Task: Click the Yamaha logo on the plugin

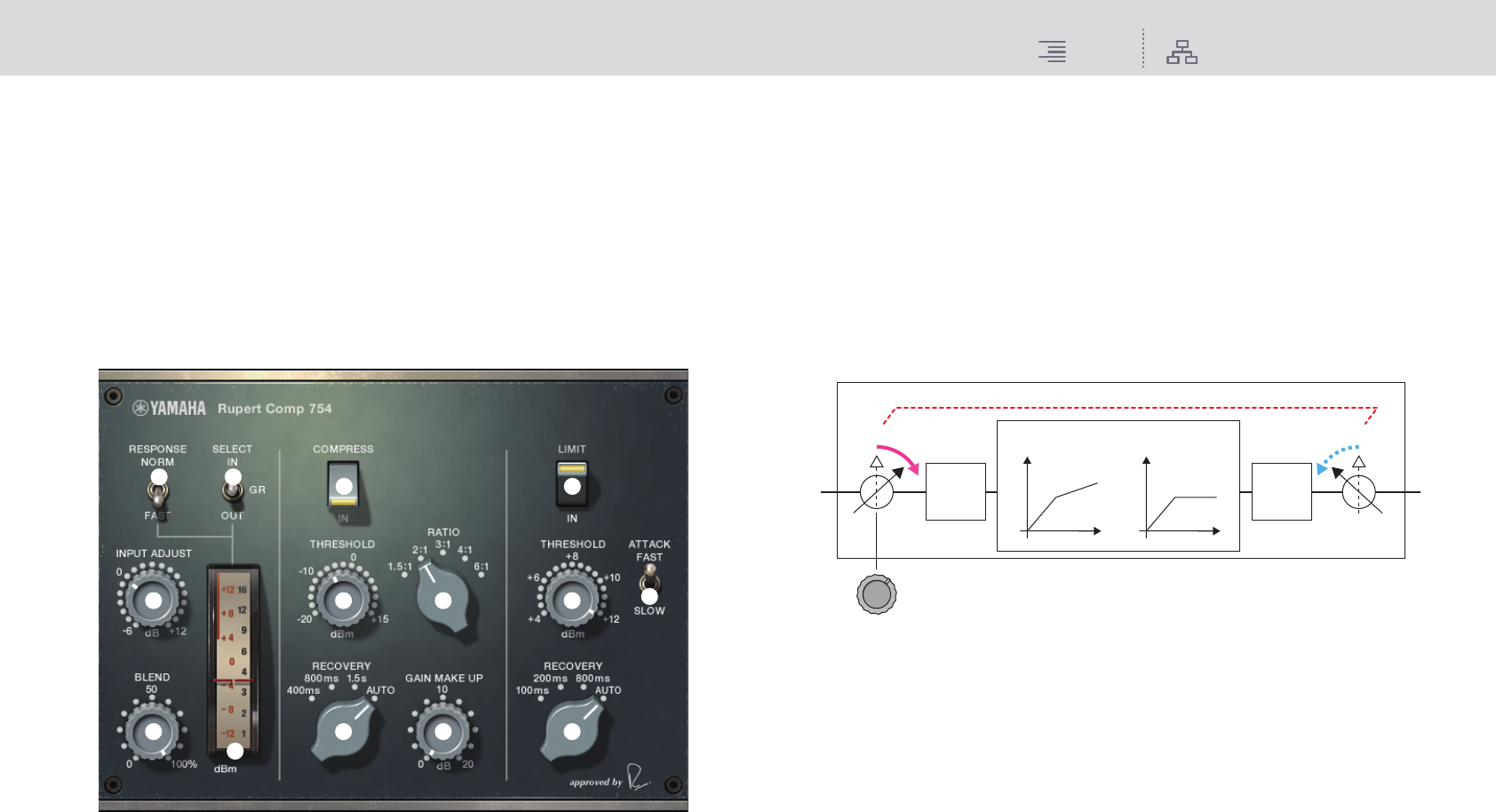Action: [170, 408]
